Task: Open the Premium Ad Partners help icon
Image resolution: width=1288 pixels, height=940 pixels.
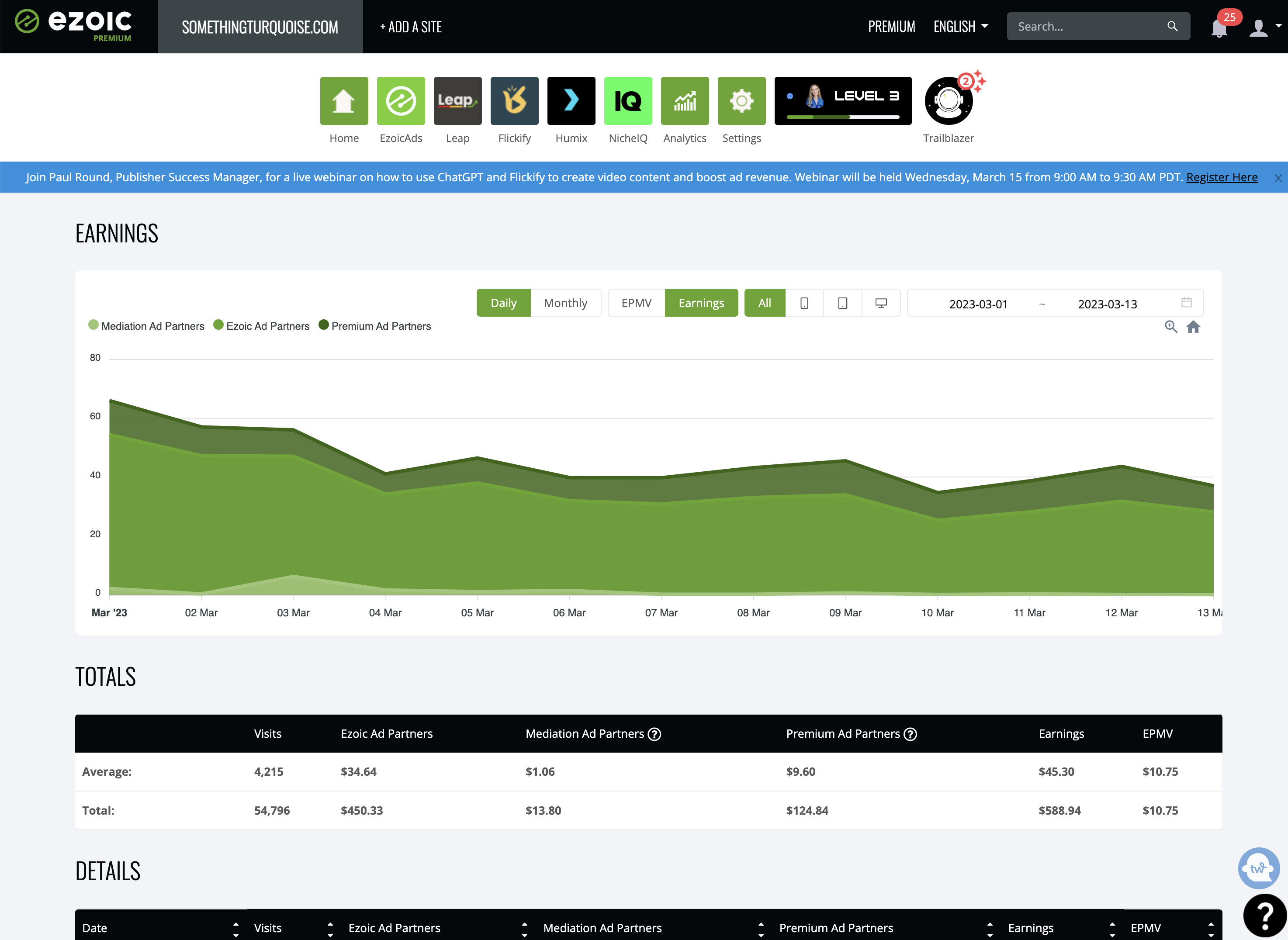Action: tap(911, 734)
